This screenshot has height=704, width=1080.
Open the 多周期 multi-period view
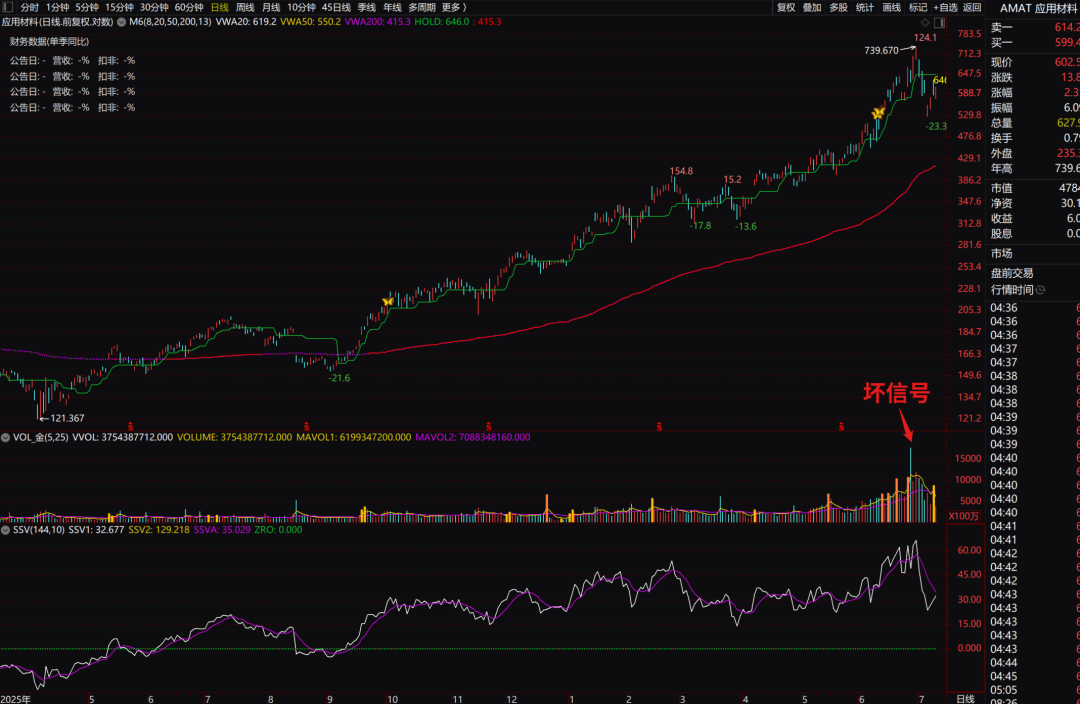(422, 8)
